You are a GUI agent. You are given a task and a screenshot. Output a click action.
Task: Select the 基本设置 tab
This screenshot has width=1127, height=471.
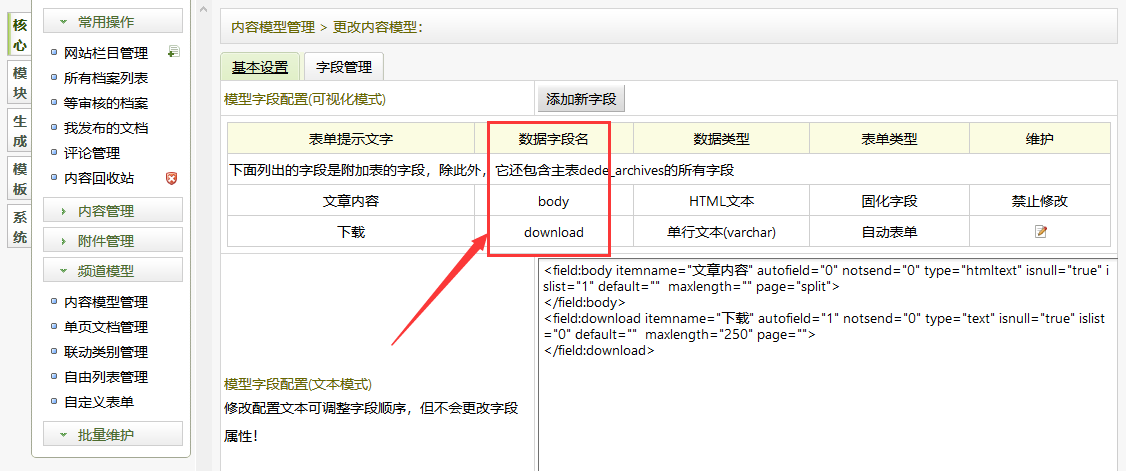[260, 67]
